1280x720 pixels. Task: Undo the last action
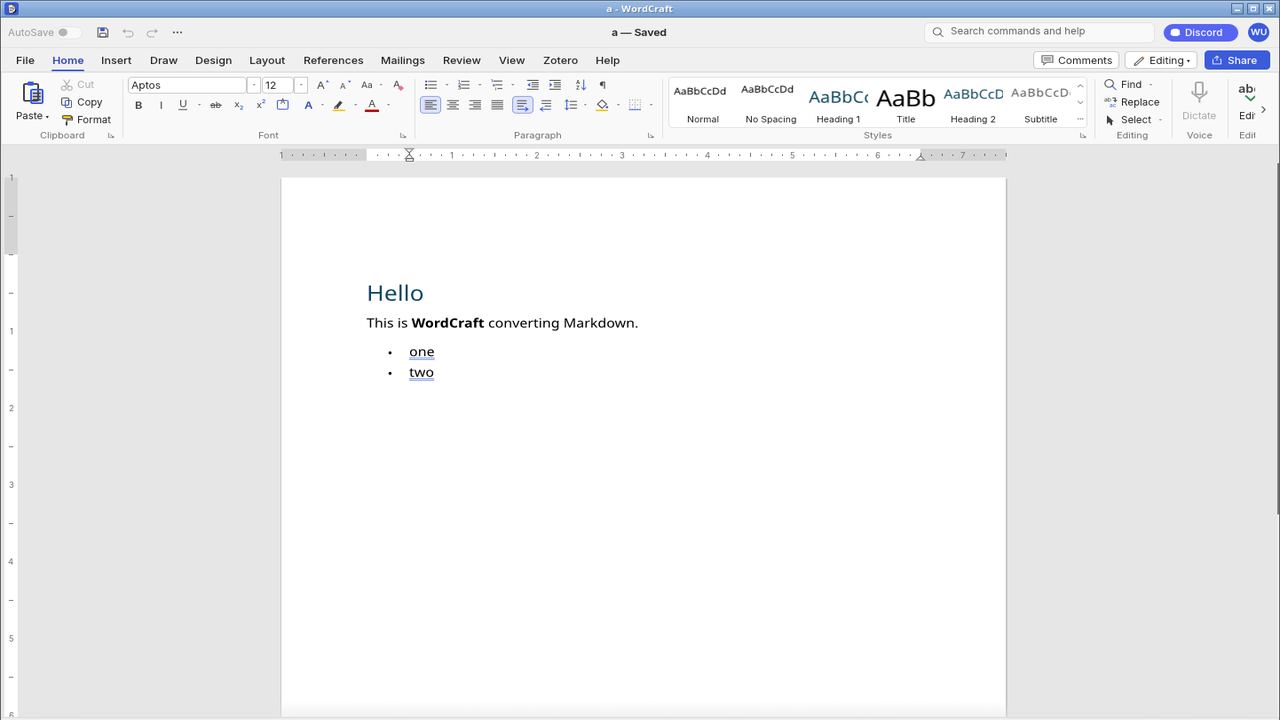127,32
